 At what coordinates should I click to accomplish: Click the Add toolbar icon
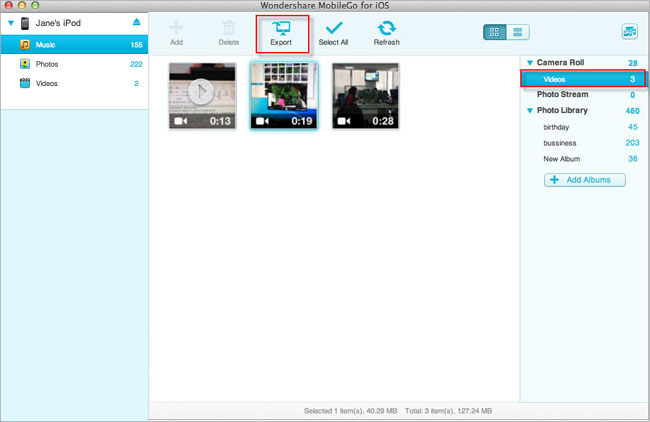coord(176,28)
